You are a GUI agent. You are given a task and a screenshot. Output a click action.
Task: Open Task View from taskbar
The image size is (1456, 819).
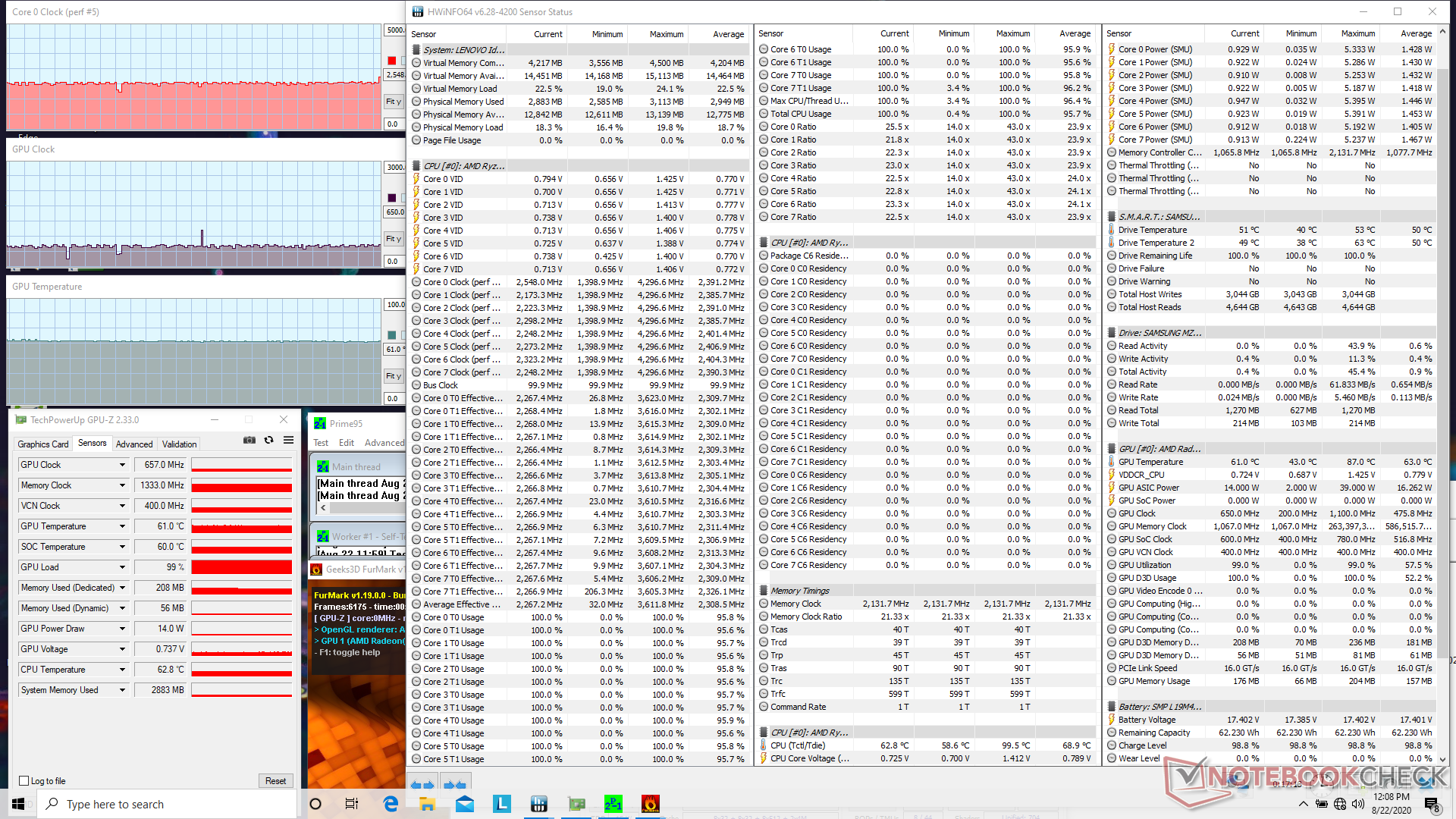[x=351, y=804]
